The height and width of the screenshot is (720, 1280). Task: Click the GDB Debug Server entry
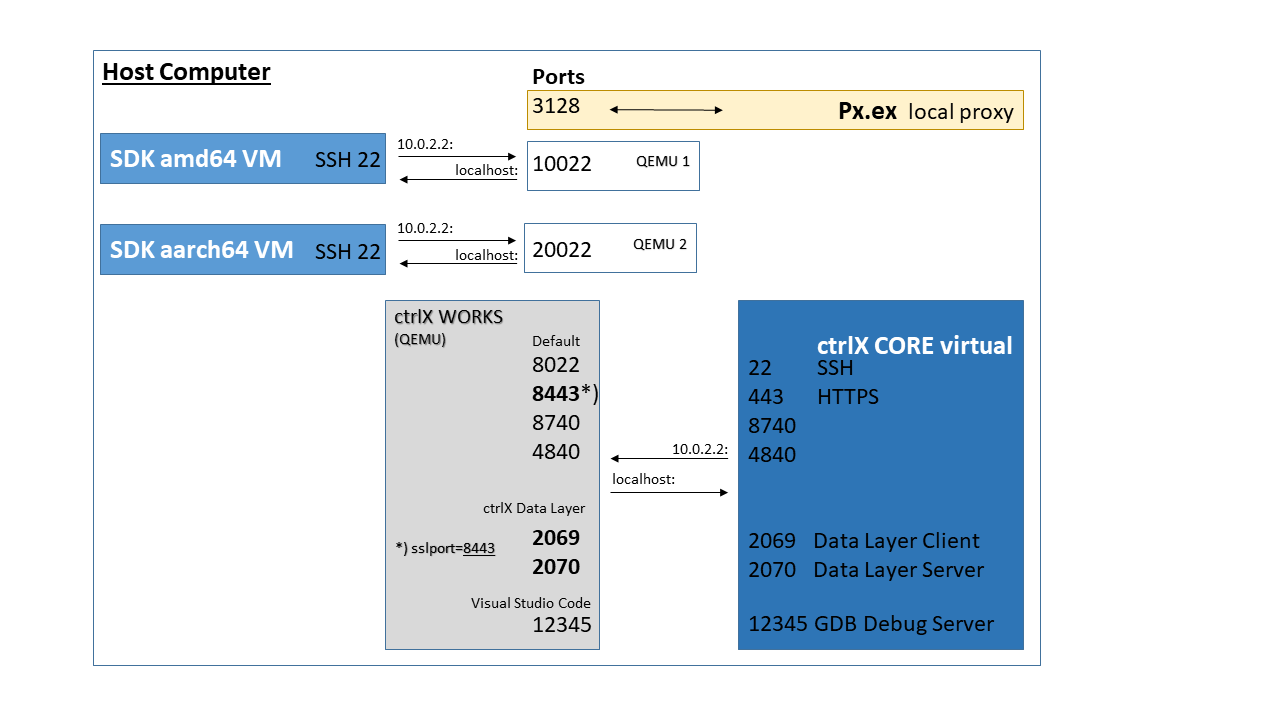pyautogui.click(x=872, y=623)
